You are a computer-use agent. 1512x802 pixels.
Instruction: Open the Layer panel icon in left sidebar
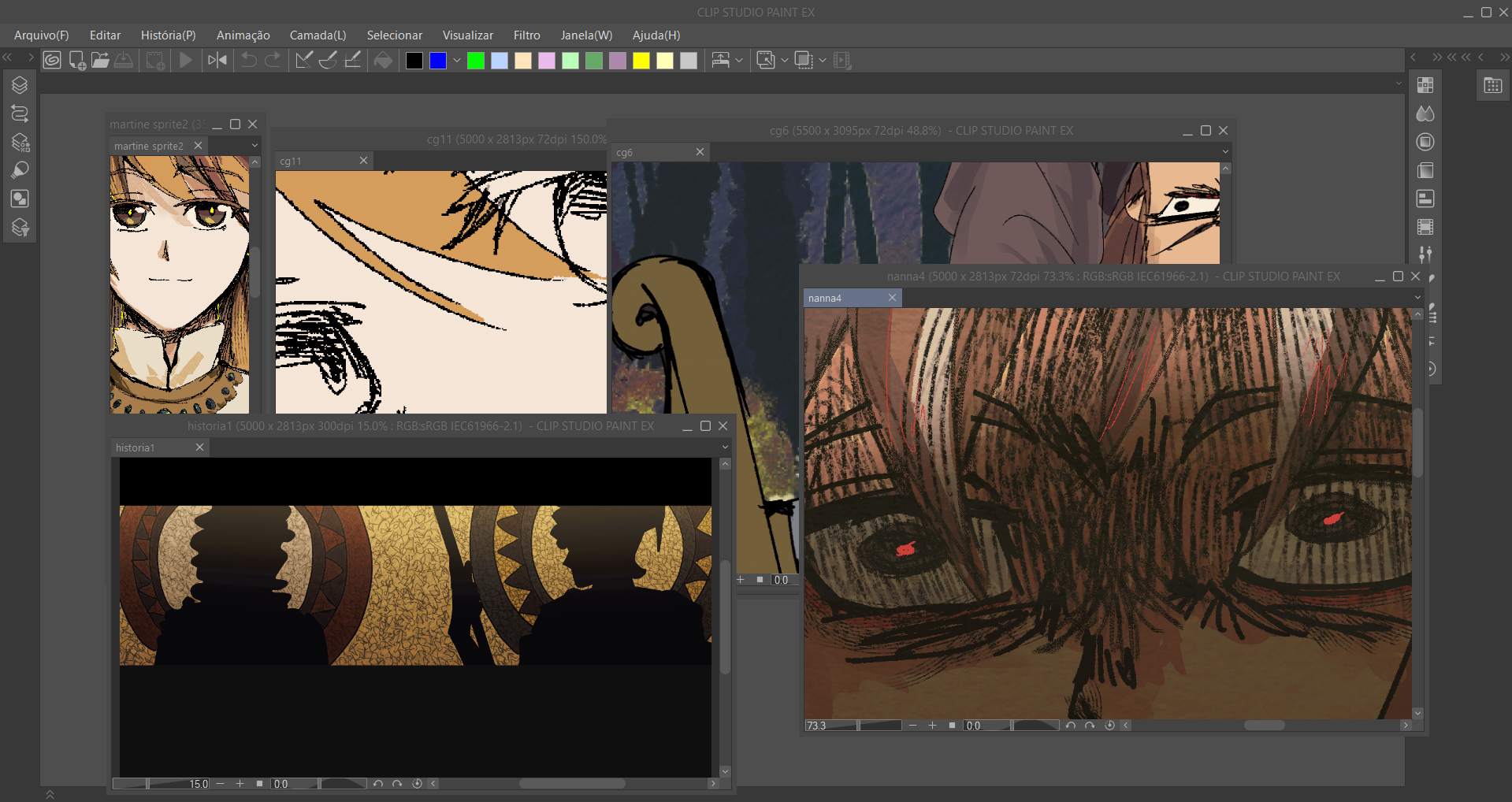tap(20, 85)
